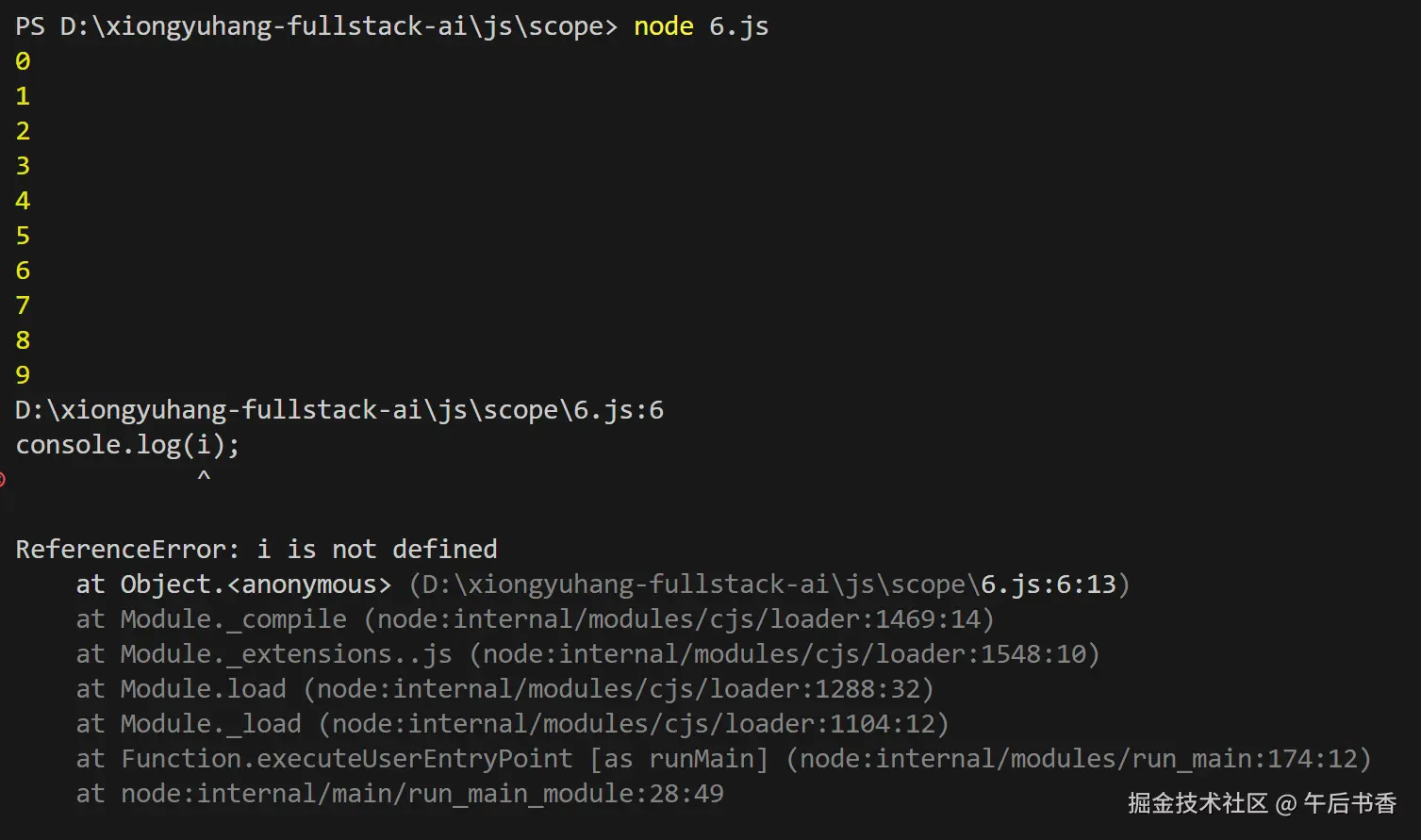Click the run_main_module:28:49 stack line

point(399,794)
